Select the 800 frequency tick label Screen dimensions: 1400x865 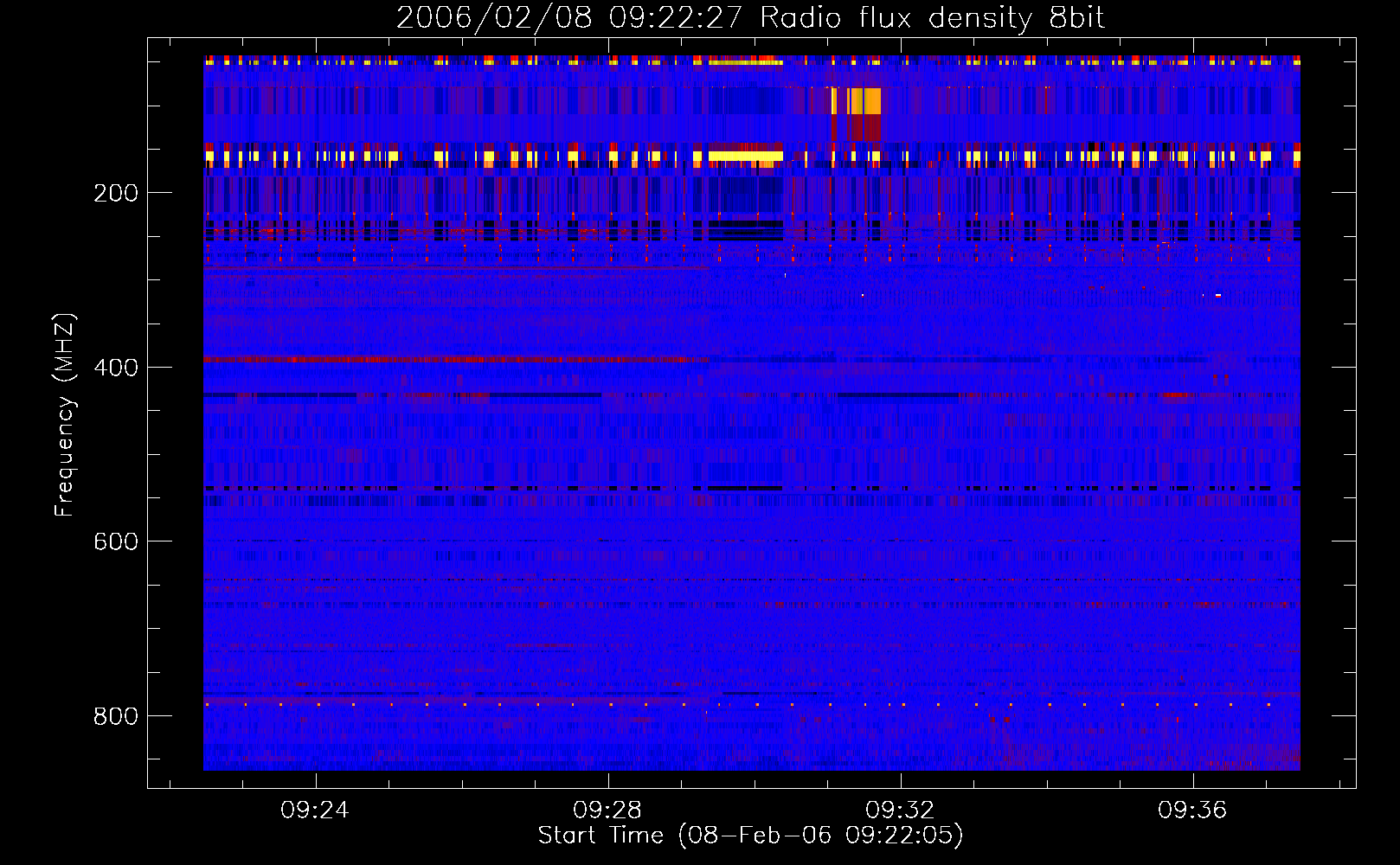coord(116,716)
